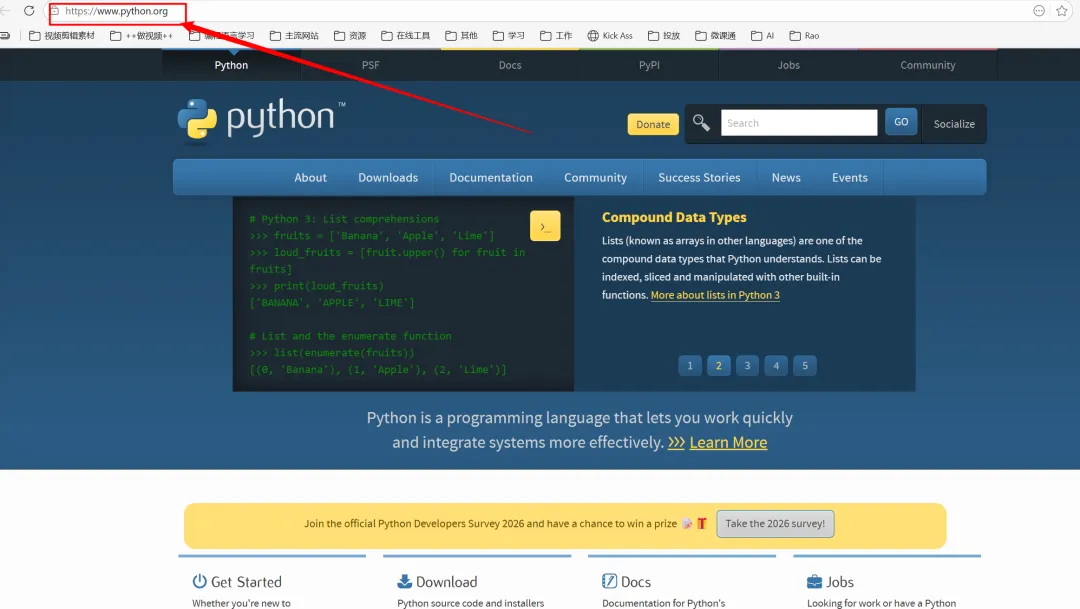Show slide 3 of code examples
Viewport: 1080px width, 609px height.
click(x=747, y=366)
